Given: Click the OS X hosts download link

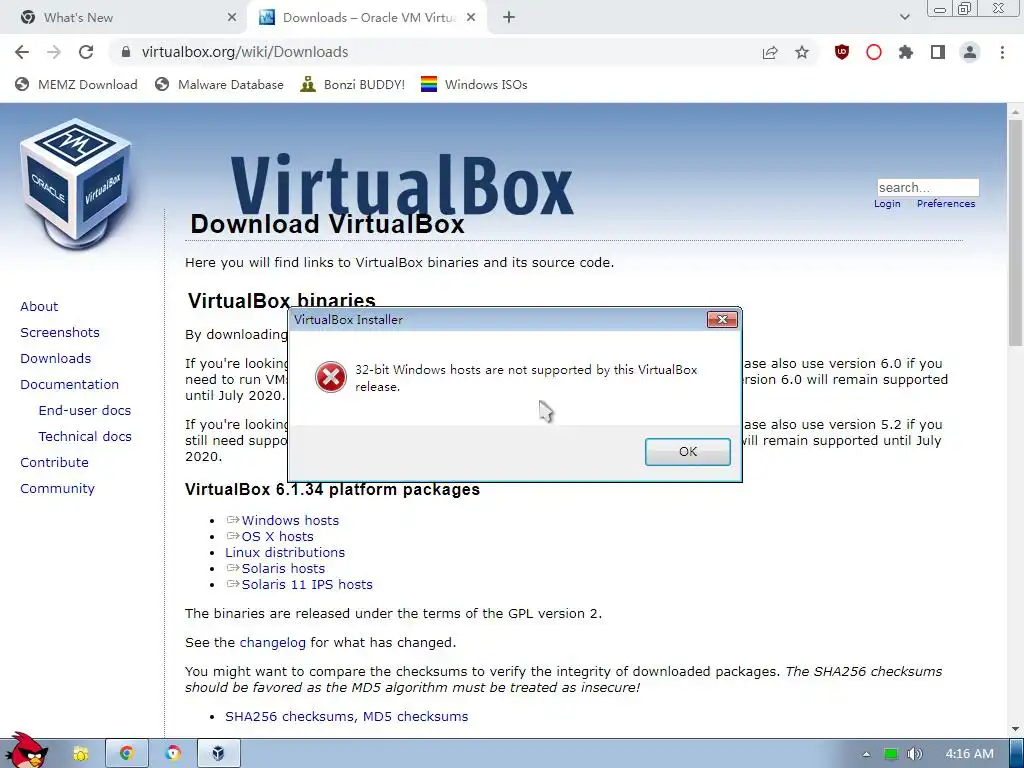Looking at the screenshot, I should coord(278,536).
